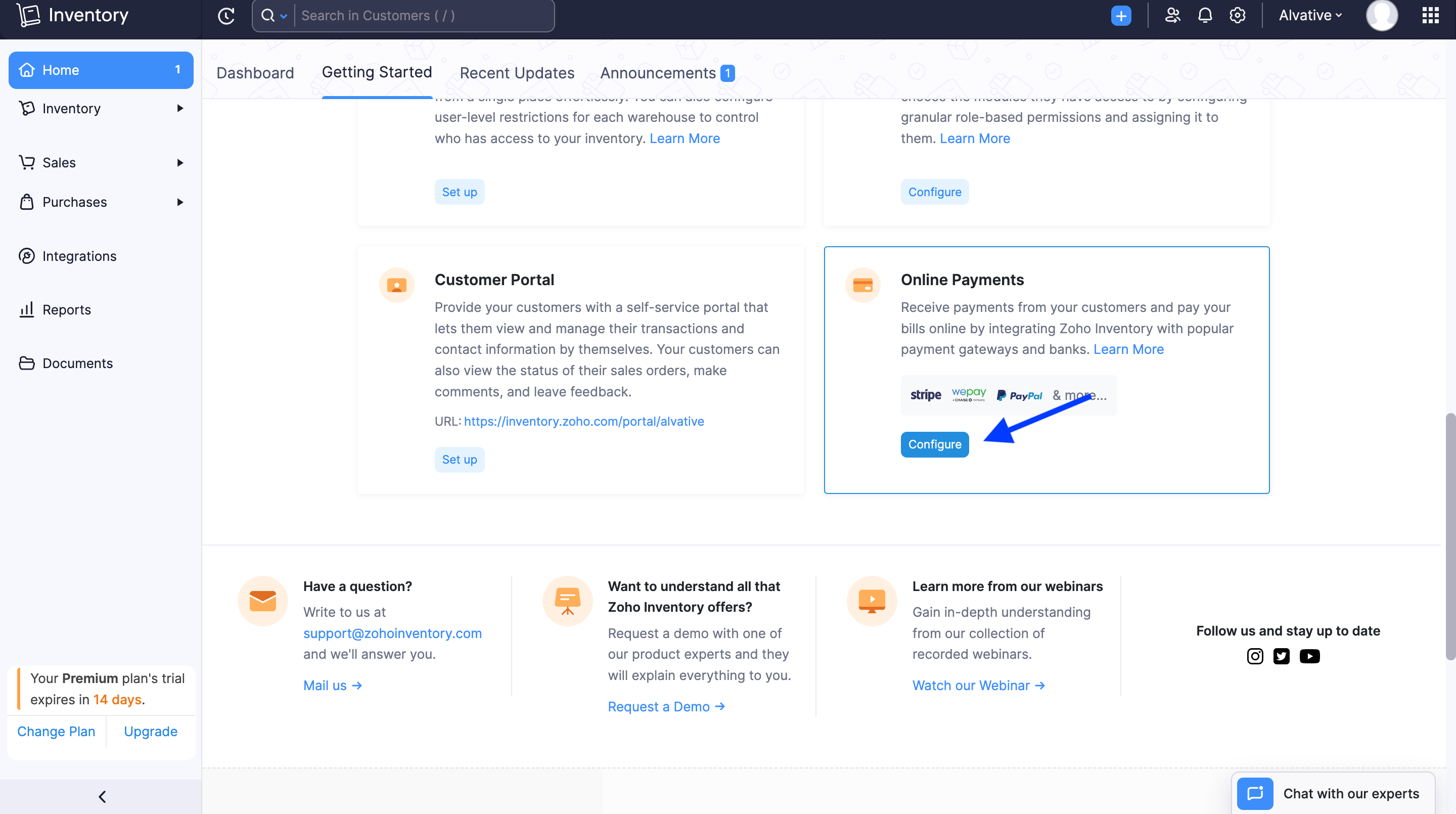Click Request a Demo link
The height and width of the screenshot is (814, 1456).
pos(666,707)
